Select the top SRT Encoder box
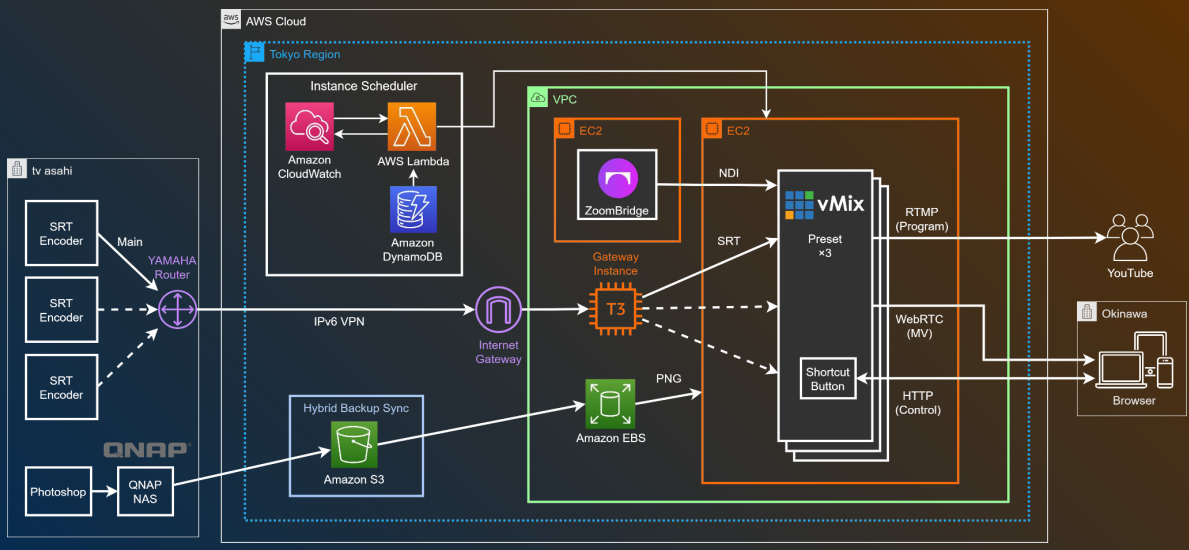1189x550 pixels. pos(61,234)
